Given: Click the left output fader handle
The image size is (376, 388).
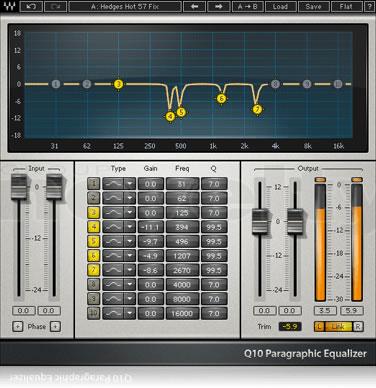Looking at the screenshot, I should tap(260, 221).
